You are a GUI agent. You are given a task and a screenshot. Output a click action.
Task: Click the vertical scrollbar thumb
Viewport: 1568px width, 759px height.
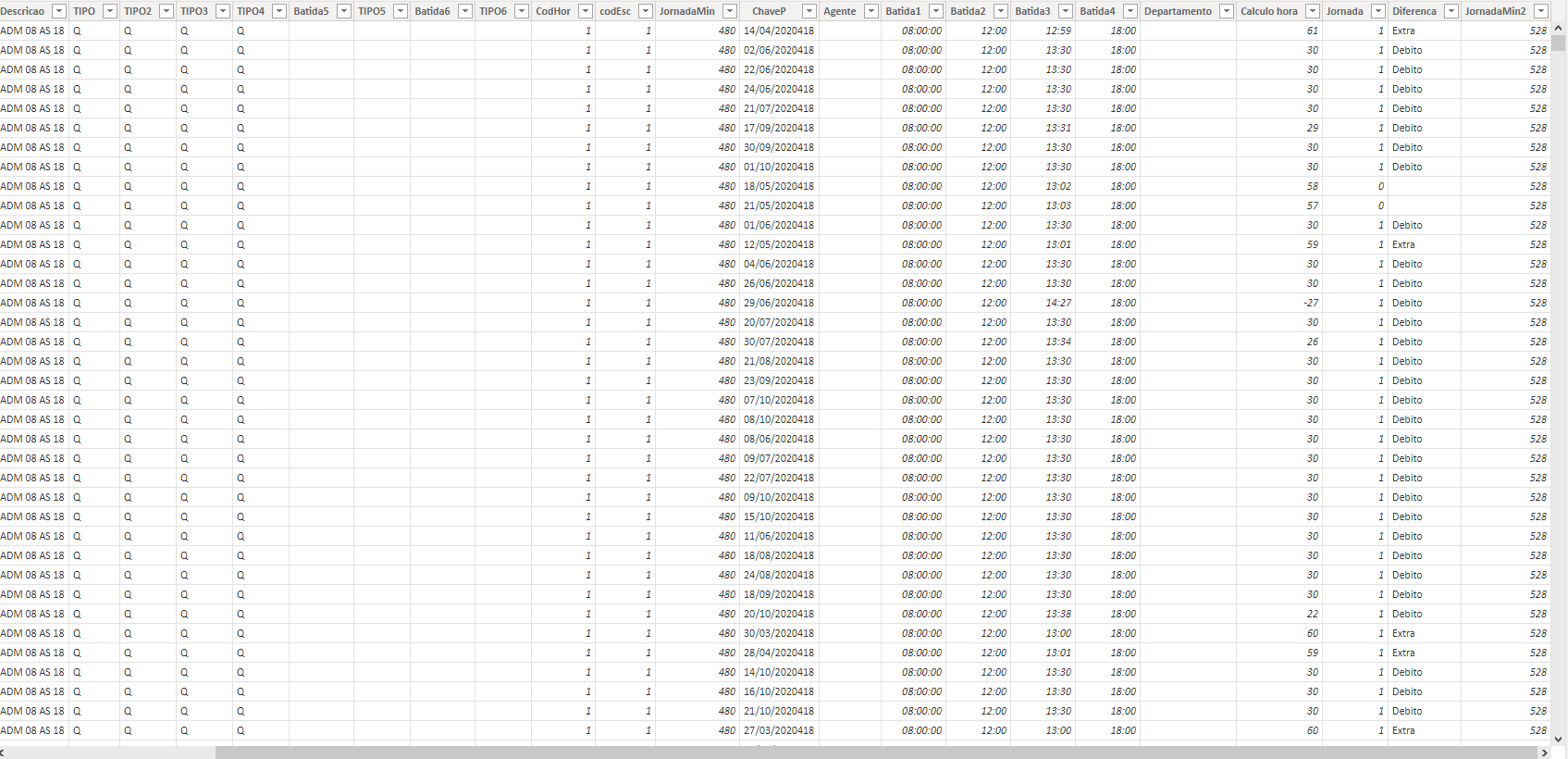[1559, 43]
